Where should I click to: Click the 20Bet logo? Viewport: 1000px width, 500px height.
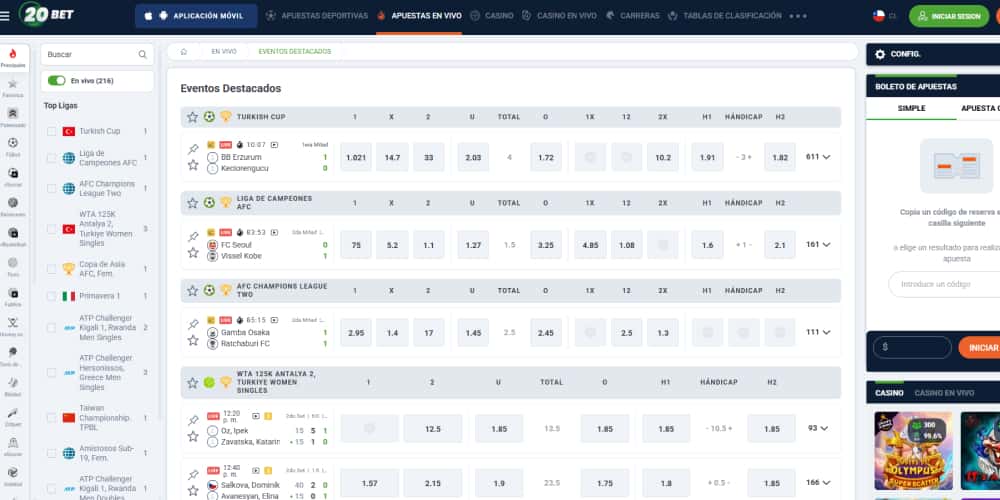[x=46, y=14]
